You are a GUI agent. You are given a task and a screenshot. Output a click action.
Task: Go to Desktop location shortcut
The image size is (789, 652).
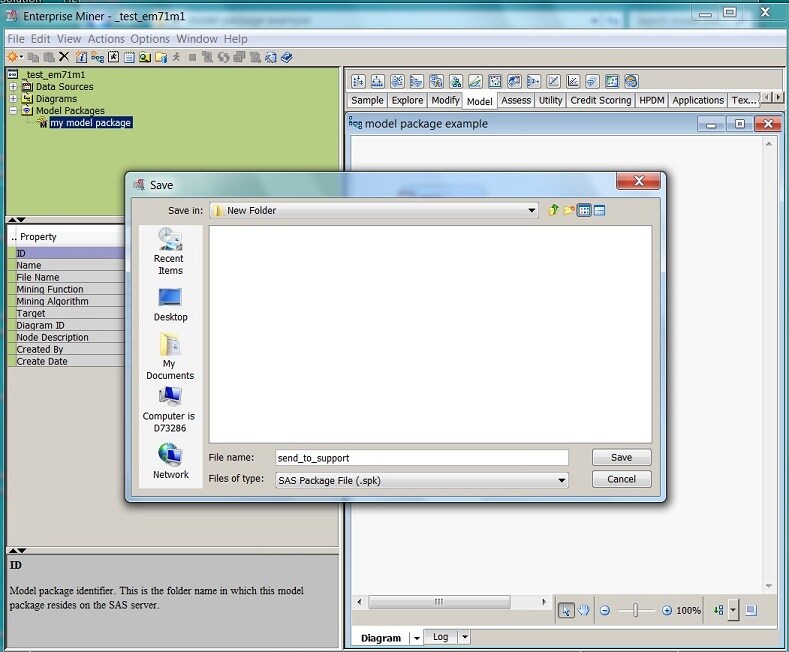point(170,304)
